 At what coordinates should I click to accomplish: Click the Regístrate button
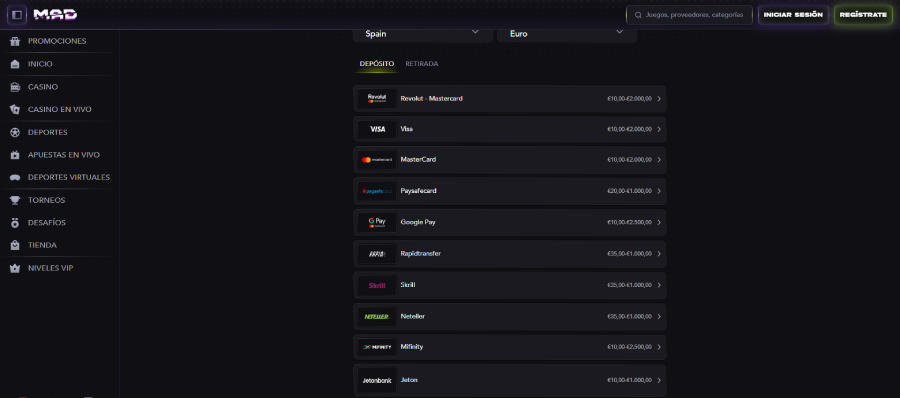click(863, 15)
